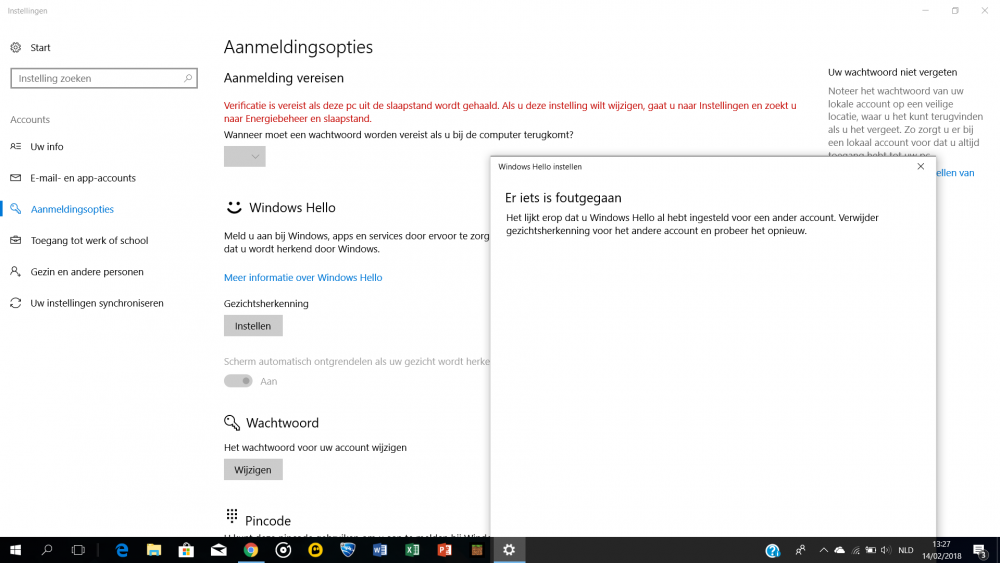Open 'Toegang tot werk of school'

click(89, 240)
